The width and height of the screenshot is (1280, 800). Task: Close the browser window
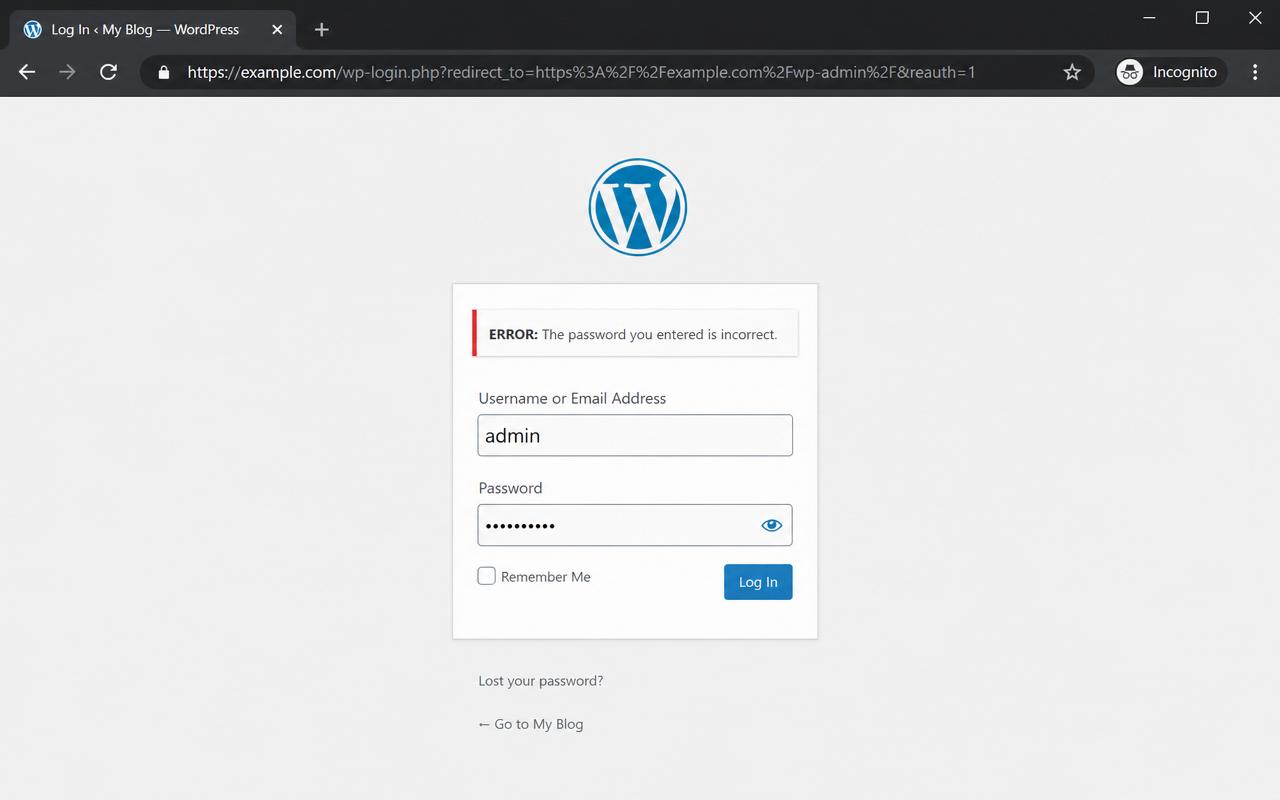1255,18
